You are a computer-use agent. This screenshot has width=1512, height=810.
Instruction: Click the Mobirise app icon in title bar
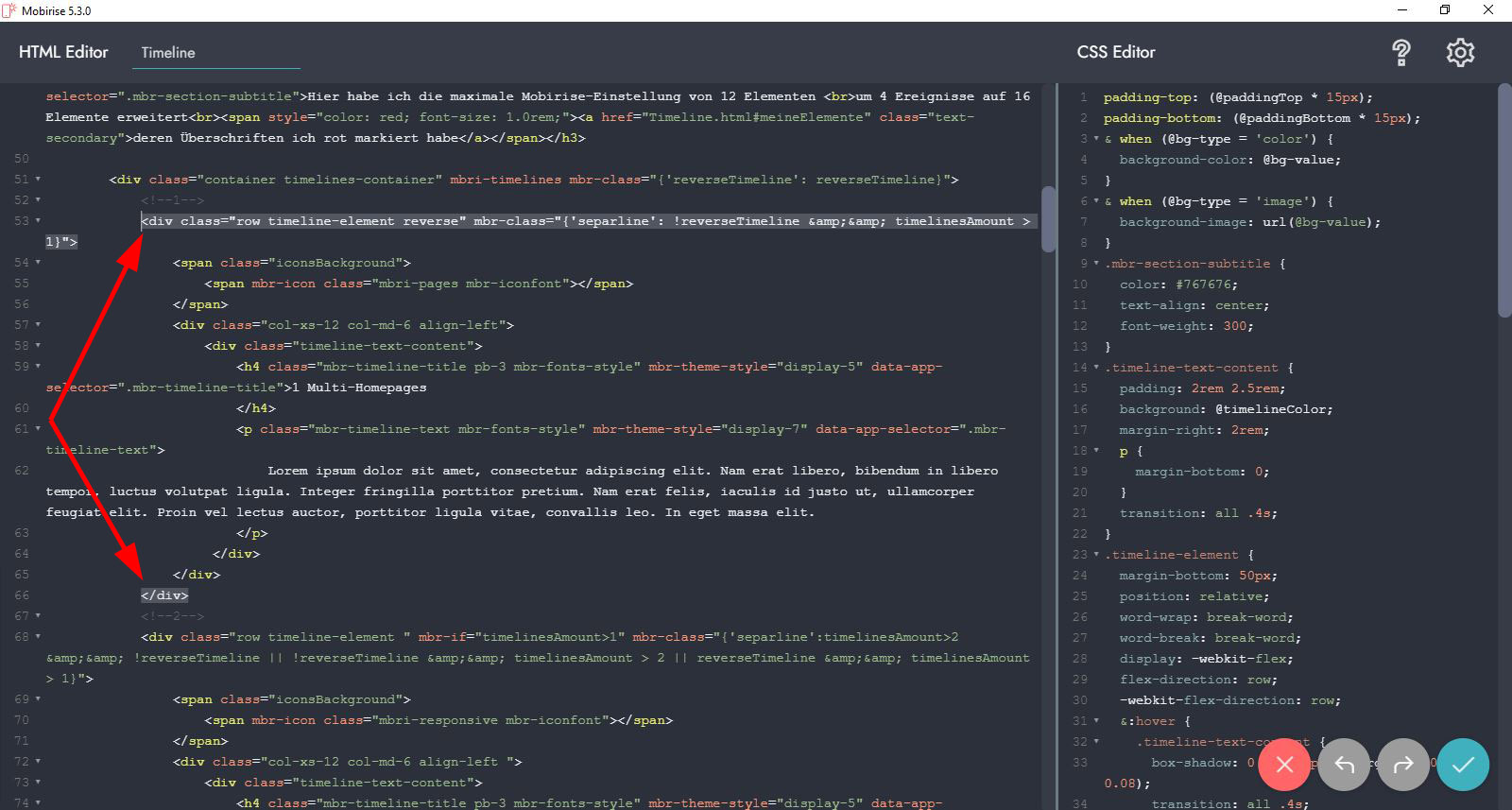tap(9, 10)
